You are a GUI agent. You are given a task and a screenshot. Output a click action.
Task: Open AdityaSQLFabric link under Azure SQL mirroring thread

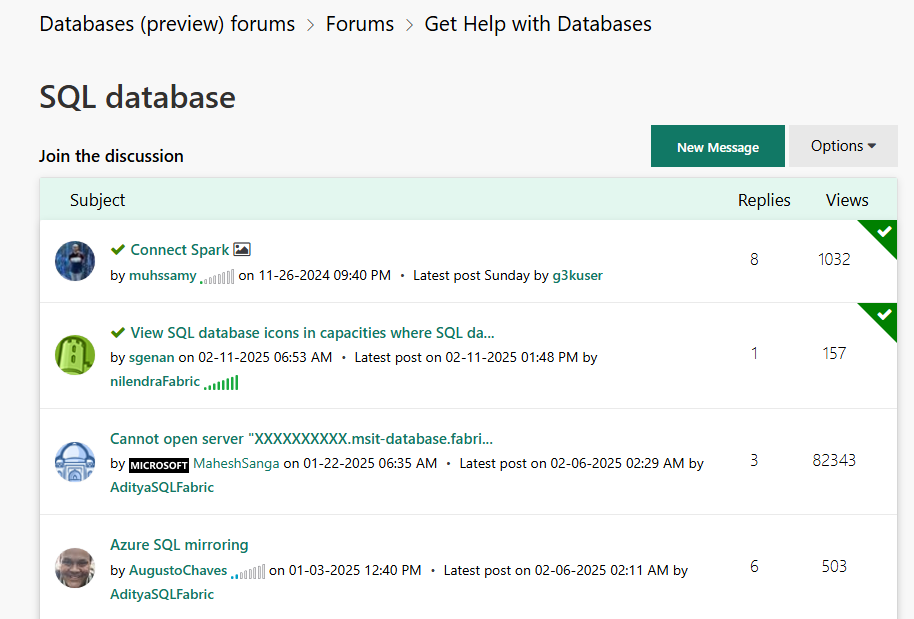162,595
